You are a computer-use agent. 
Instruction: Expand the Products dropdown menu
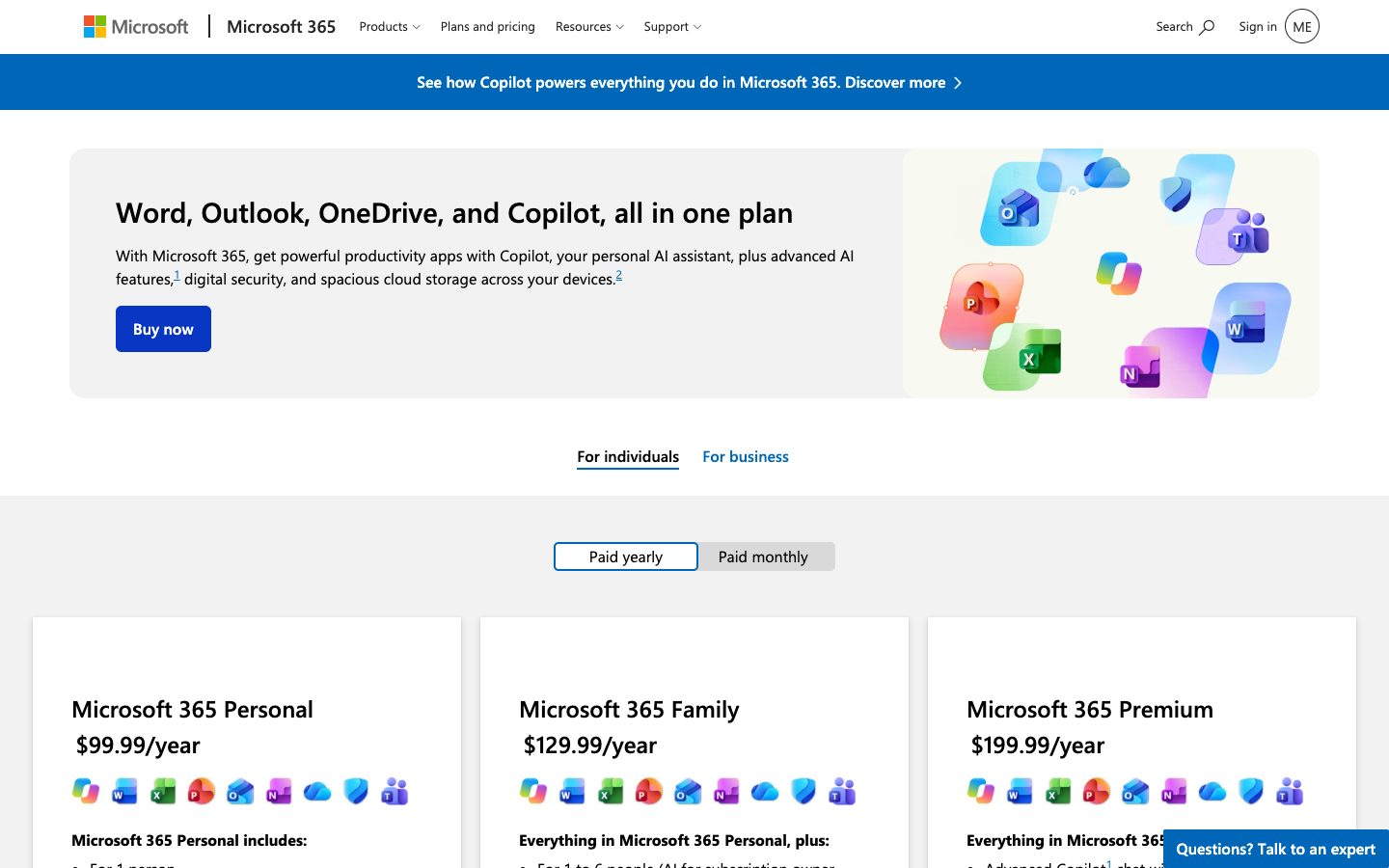[x=390, y=27]
